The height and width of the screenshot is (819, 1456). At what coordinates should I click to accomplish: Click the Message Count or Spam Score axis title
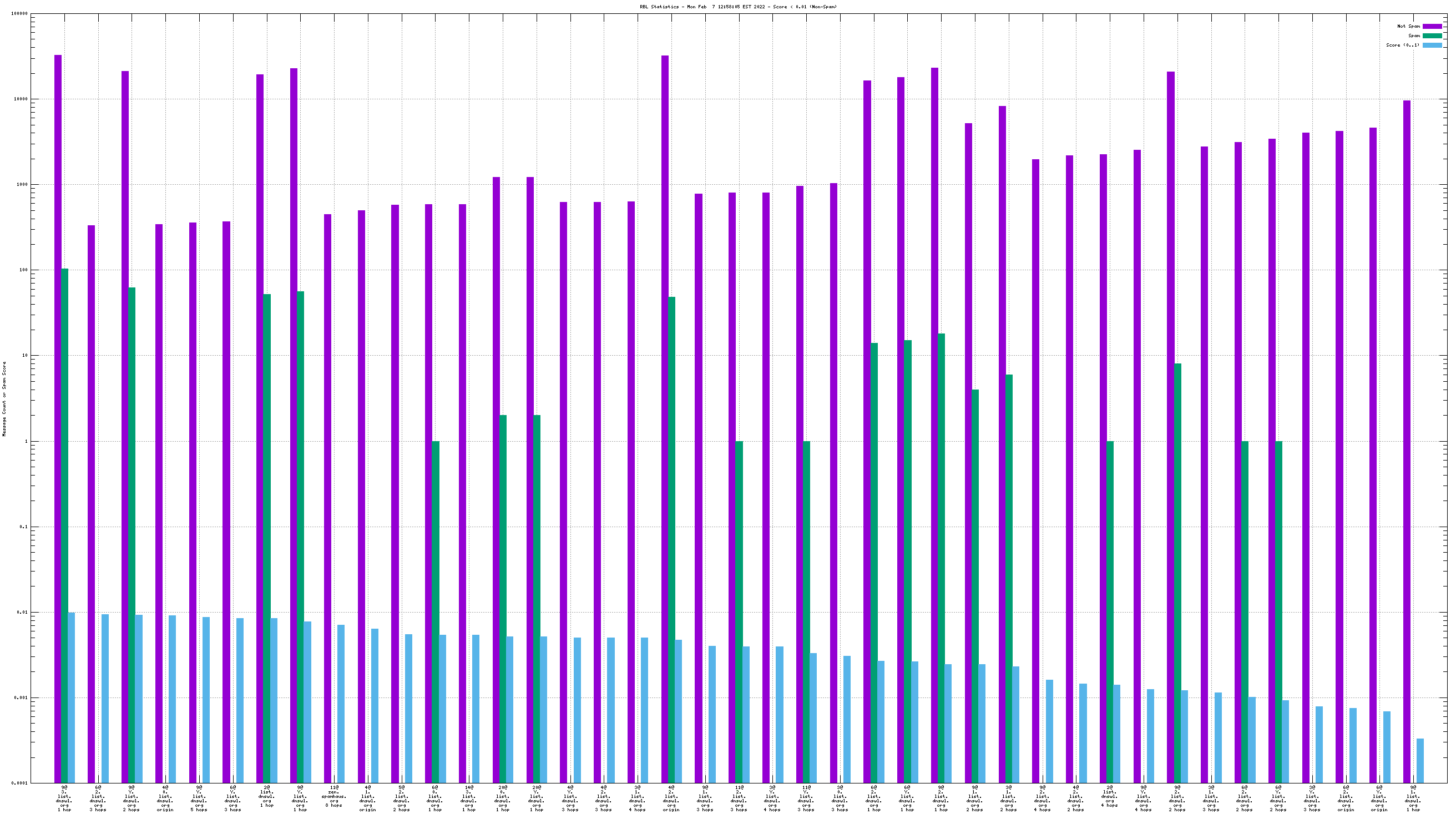(x=4, y=398)
